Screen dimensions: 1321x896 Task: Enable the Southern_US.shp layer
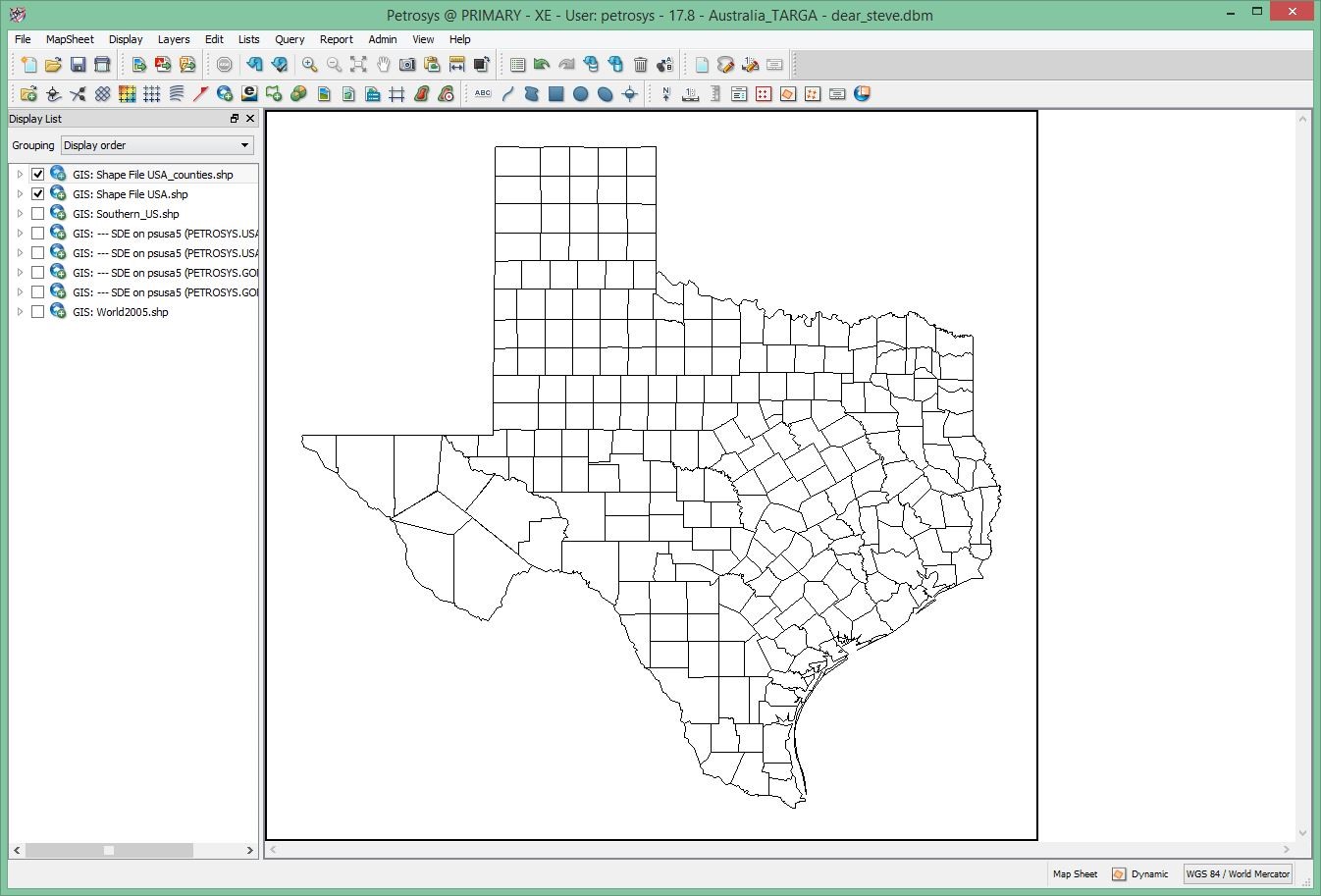click(x=37, y=213)
